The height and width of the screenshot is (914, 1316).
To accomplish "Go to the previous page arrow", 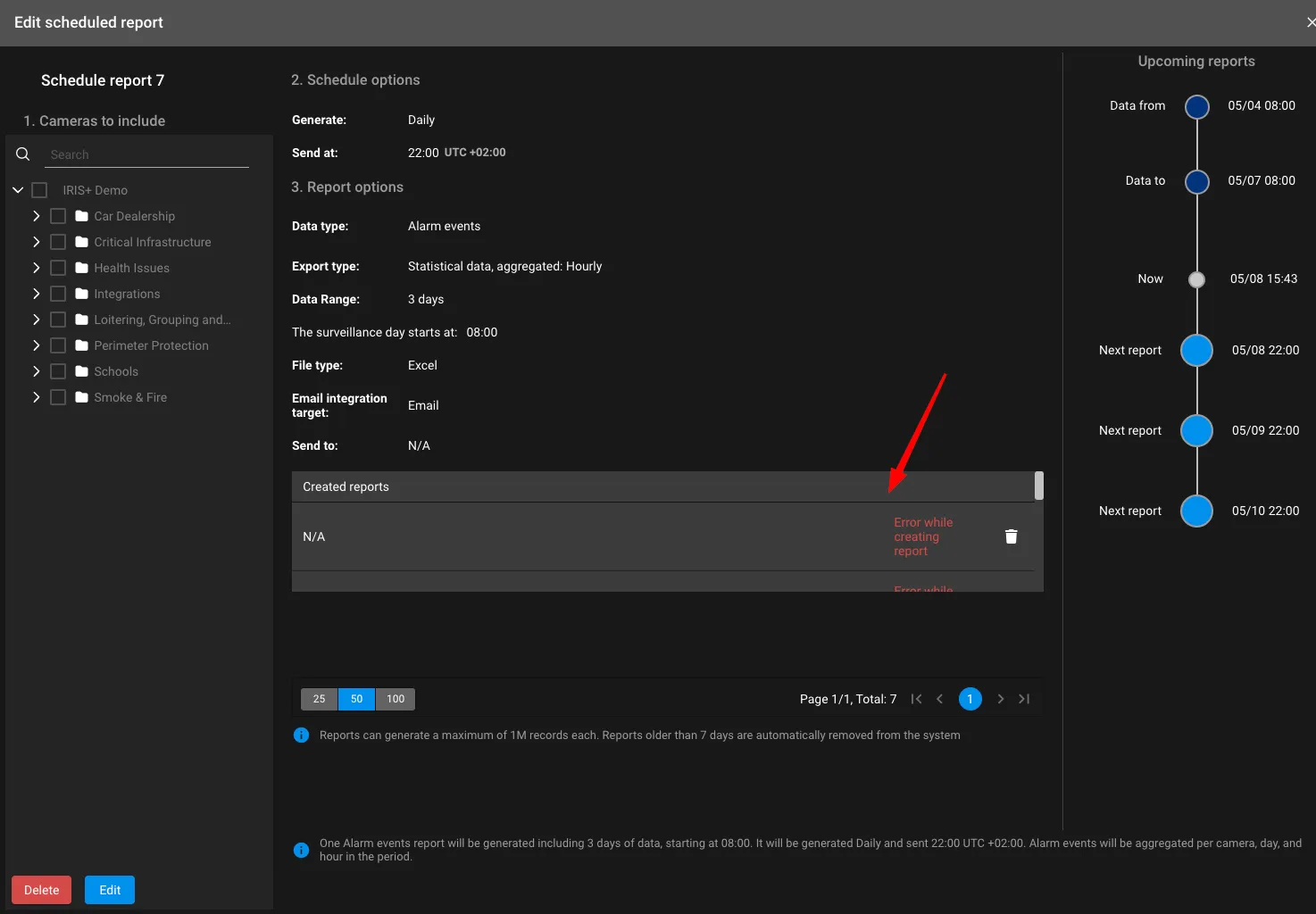I will (939, 699).
